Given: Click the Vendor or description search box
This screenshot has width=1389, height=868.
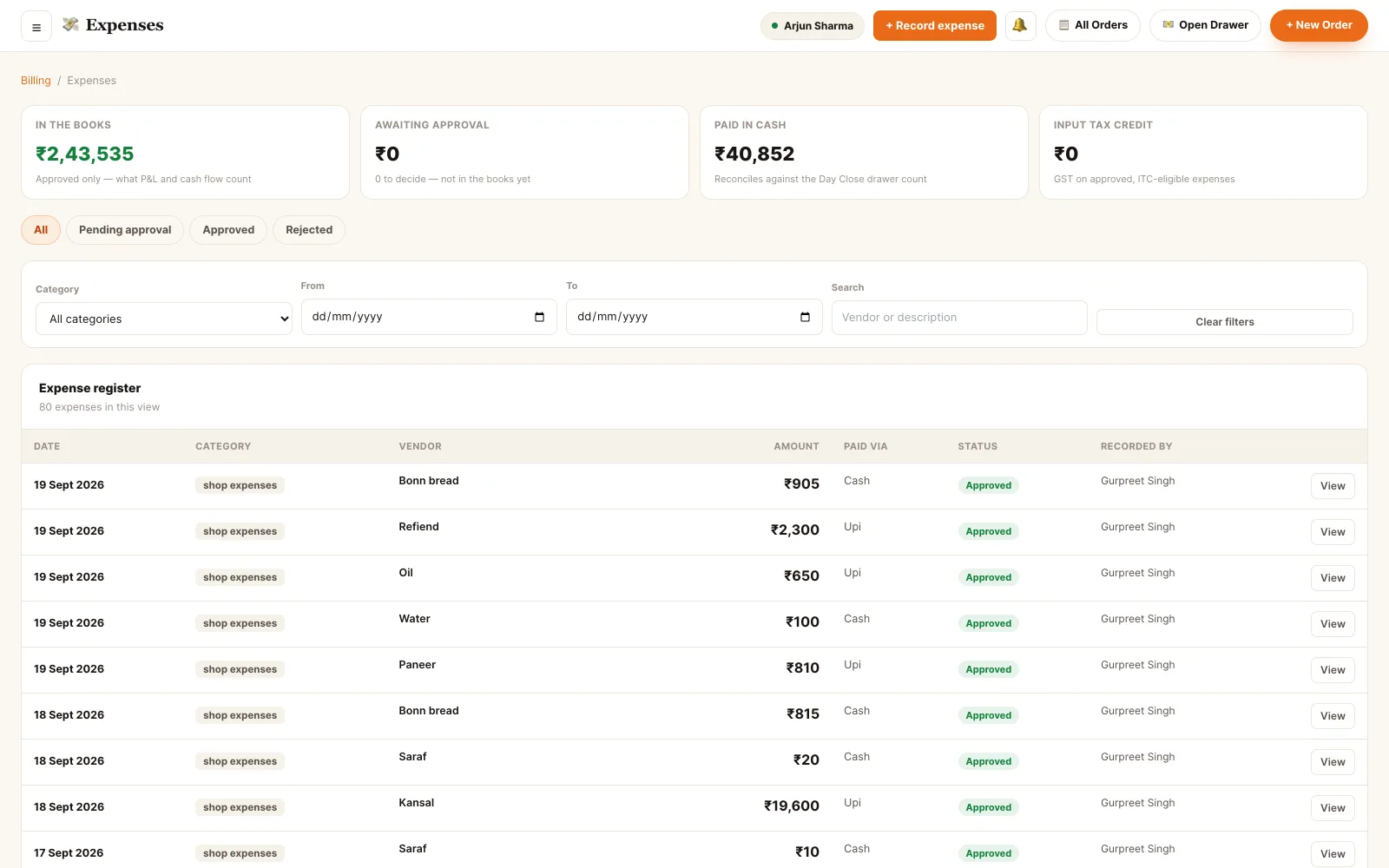Looking at the screenshot, I should [959, 318].
